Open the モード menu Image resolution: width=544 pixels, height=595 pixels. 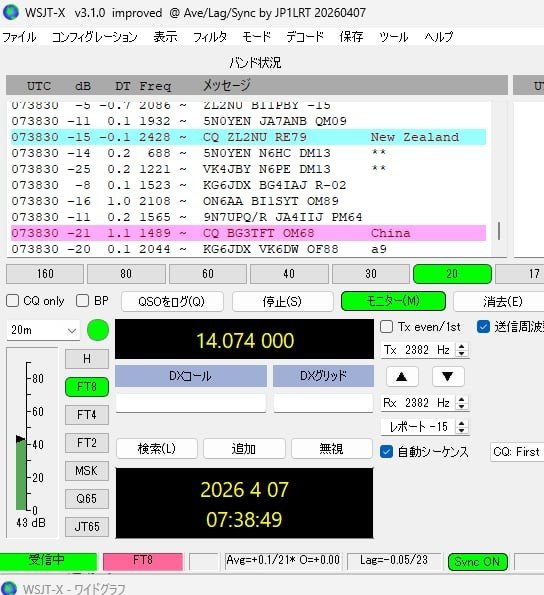coord(256,37)
